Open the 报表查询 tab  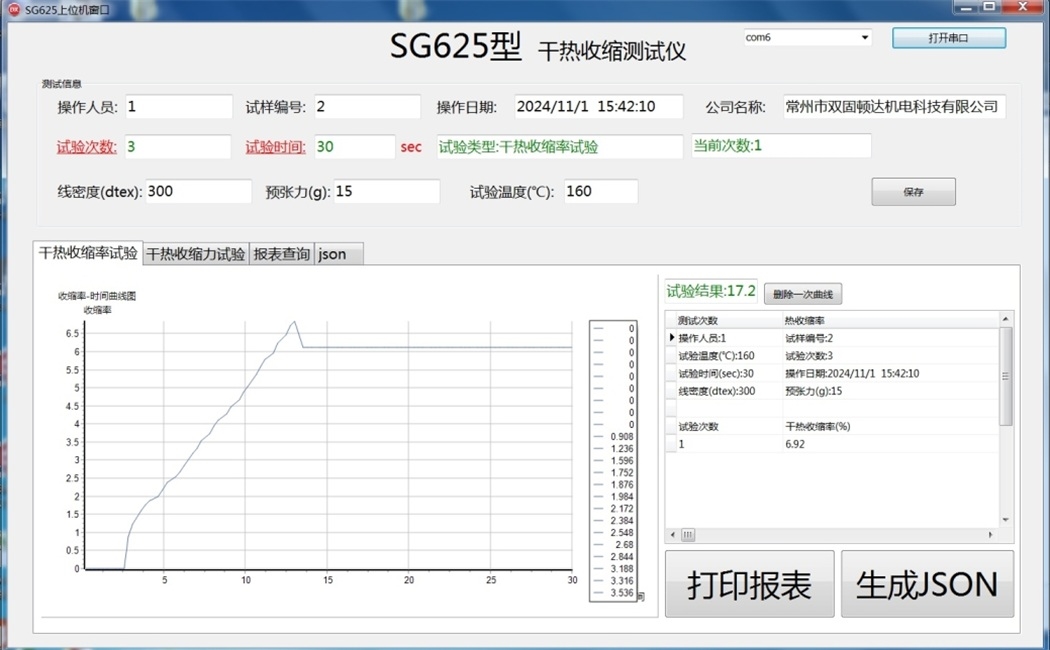click(281, 254)
